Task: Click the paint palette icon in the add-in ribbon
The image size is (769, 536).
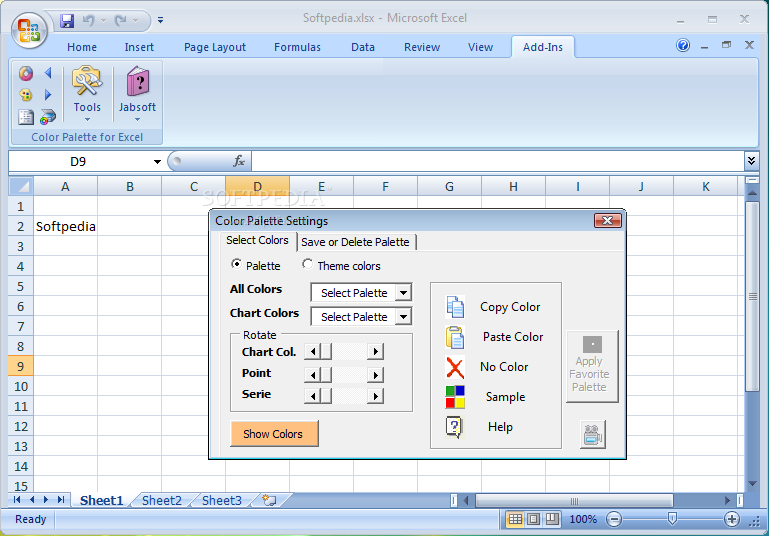Action: 26,95
